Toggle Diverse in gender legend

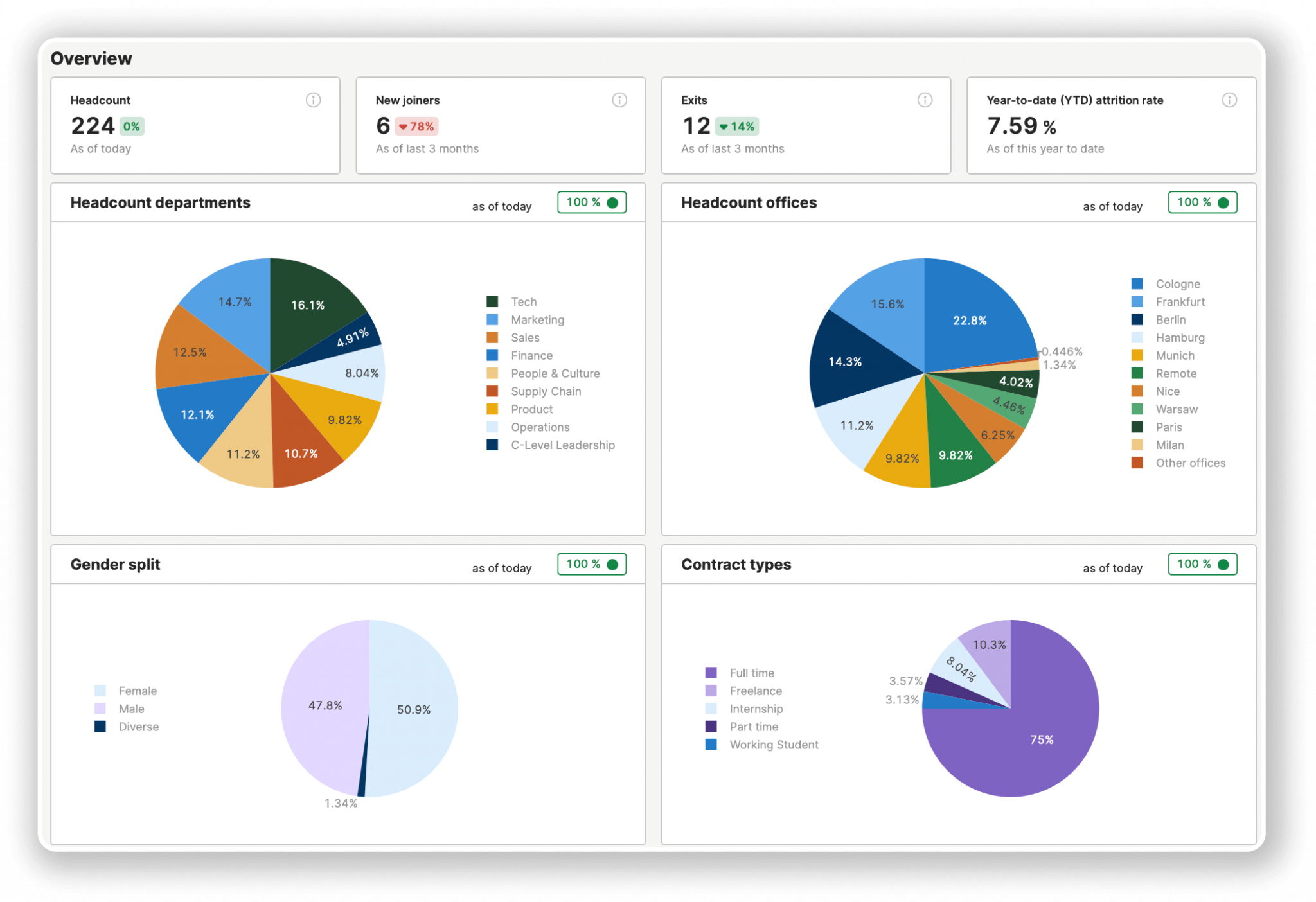tap(127, 727)
